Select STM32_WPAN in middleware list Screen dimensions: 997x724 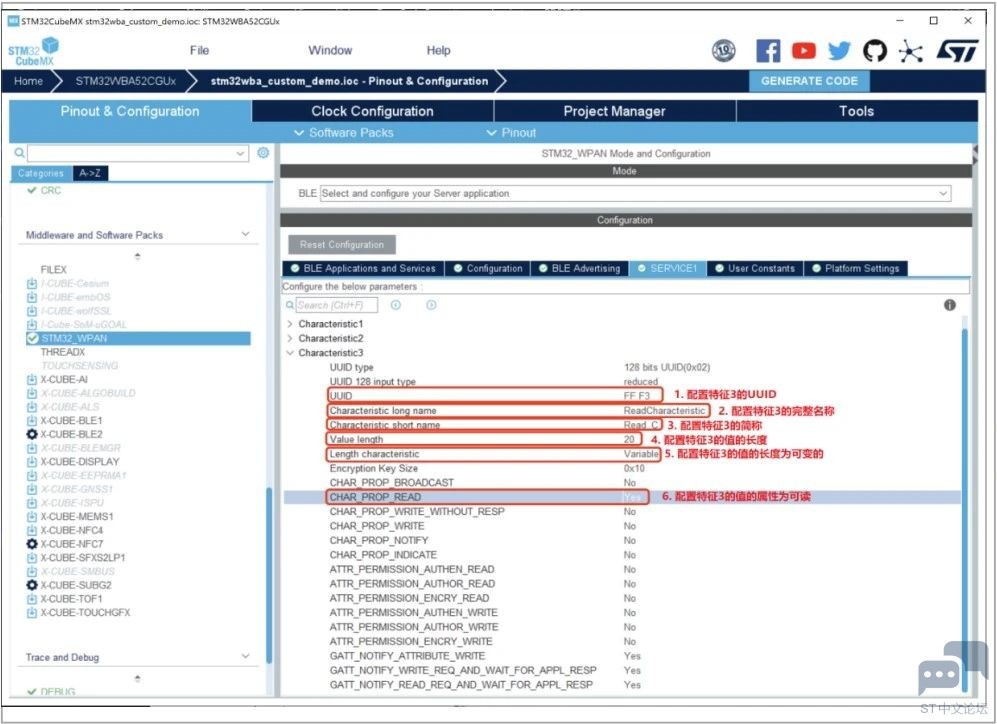coord(138,338)
